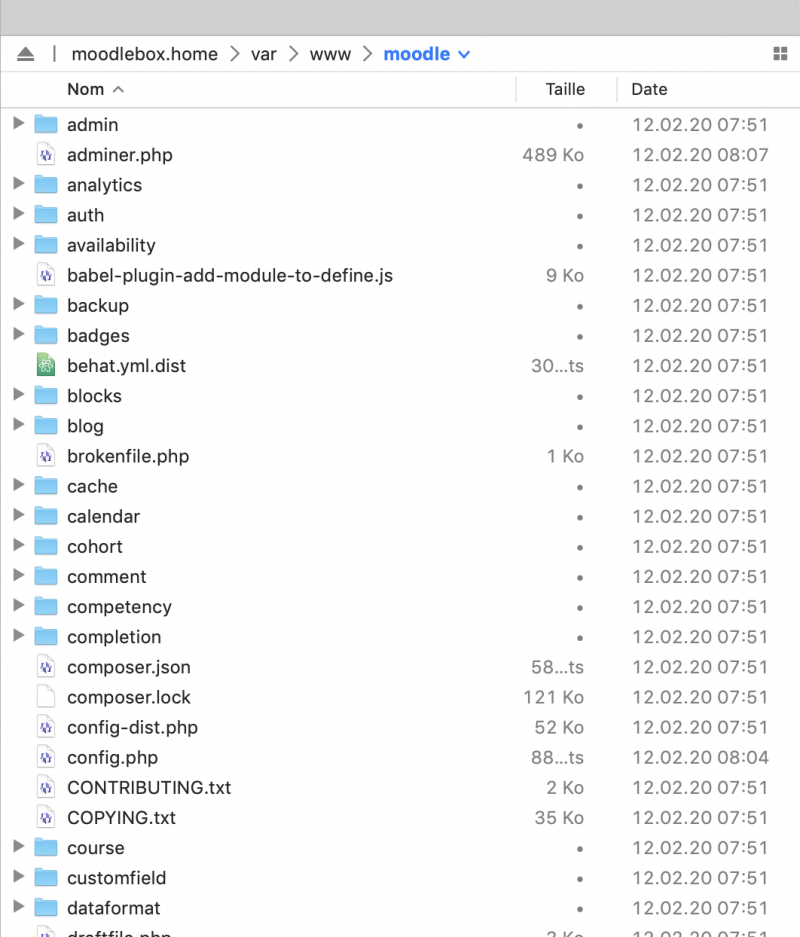Viewport: 800px width, 937px height.
Task: Go to the var folder in path bar
Action: [x=263, y=54]
